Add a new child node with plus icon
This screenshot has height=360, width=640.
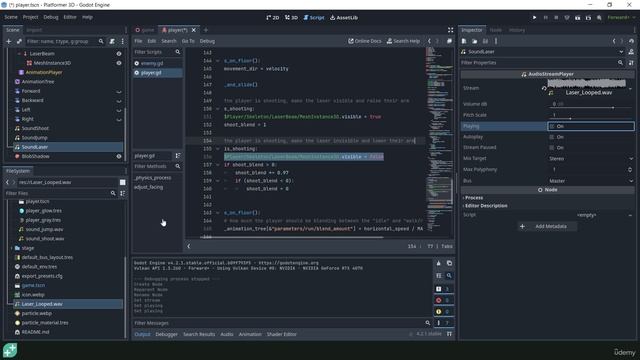pos(9,41)
